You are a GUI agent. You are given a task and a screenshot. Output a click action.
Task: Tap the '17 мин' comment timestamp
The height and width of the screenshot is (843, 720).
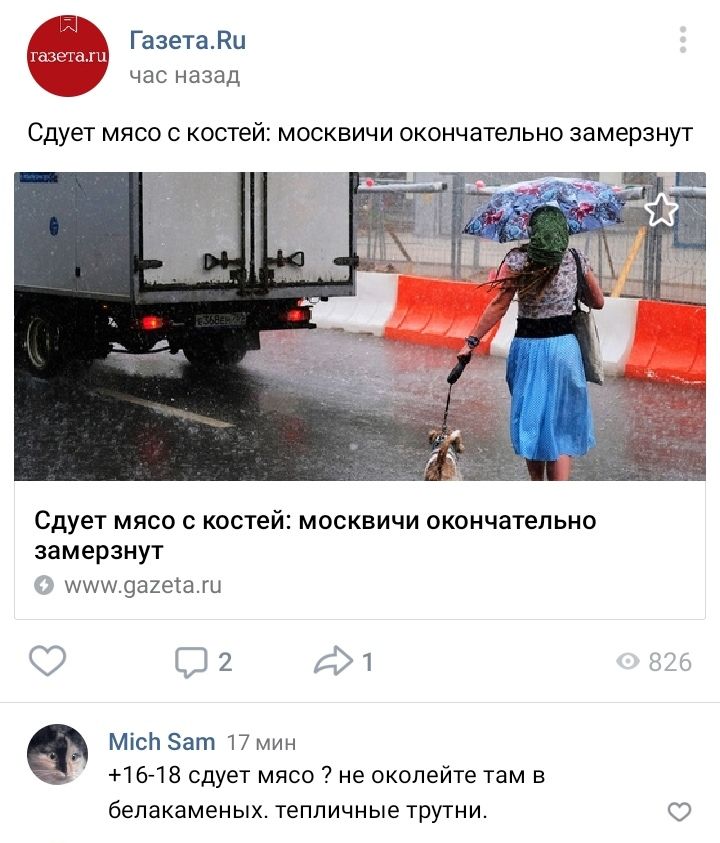(261, 743)
